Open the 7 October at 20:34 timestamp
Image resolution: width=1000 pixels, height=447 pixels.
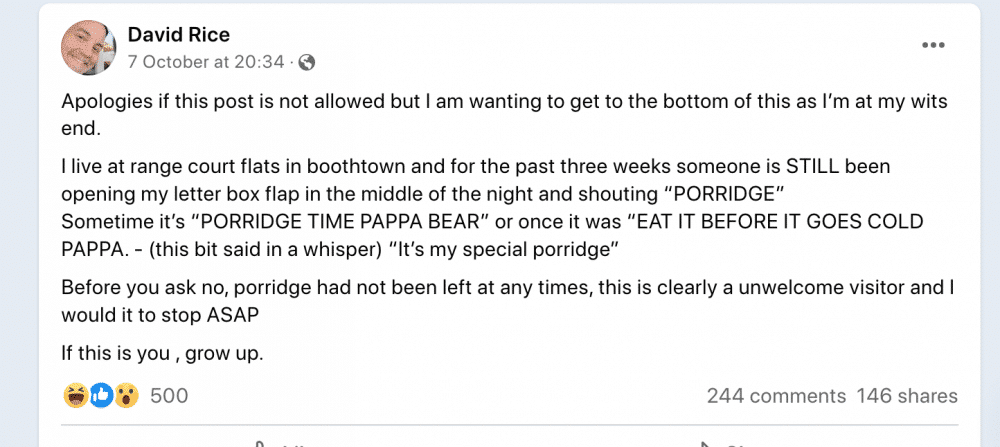pos(206,62)
